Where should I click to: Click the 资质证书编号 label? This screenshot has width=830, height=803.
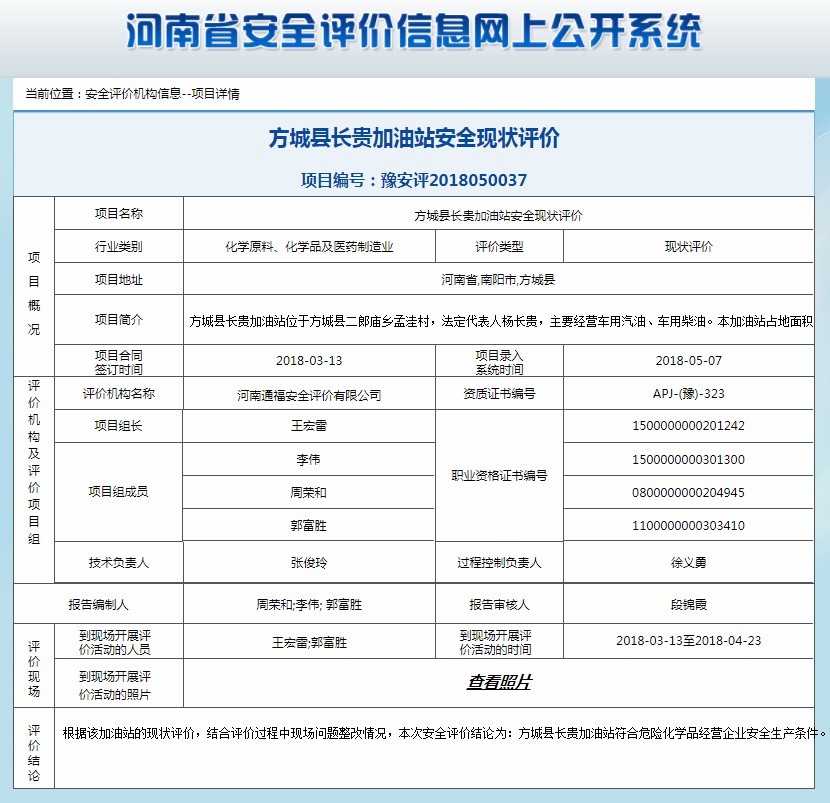499,393
